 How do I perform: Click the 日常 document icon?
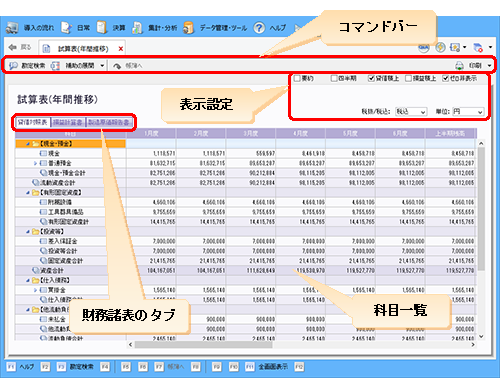tap(66, 28)
